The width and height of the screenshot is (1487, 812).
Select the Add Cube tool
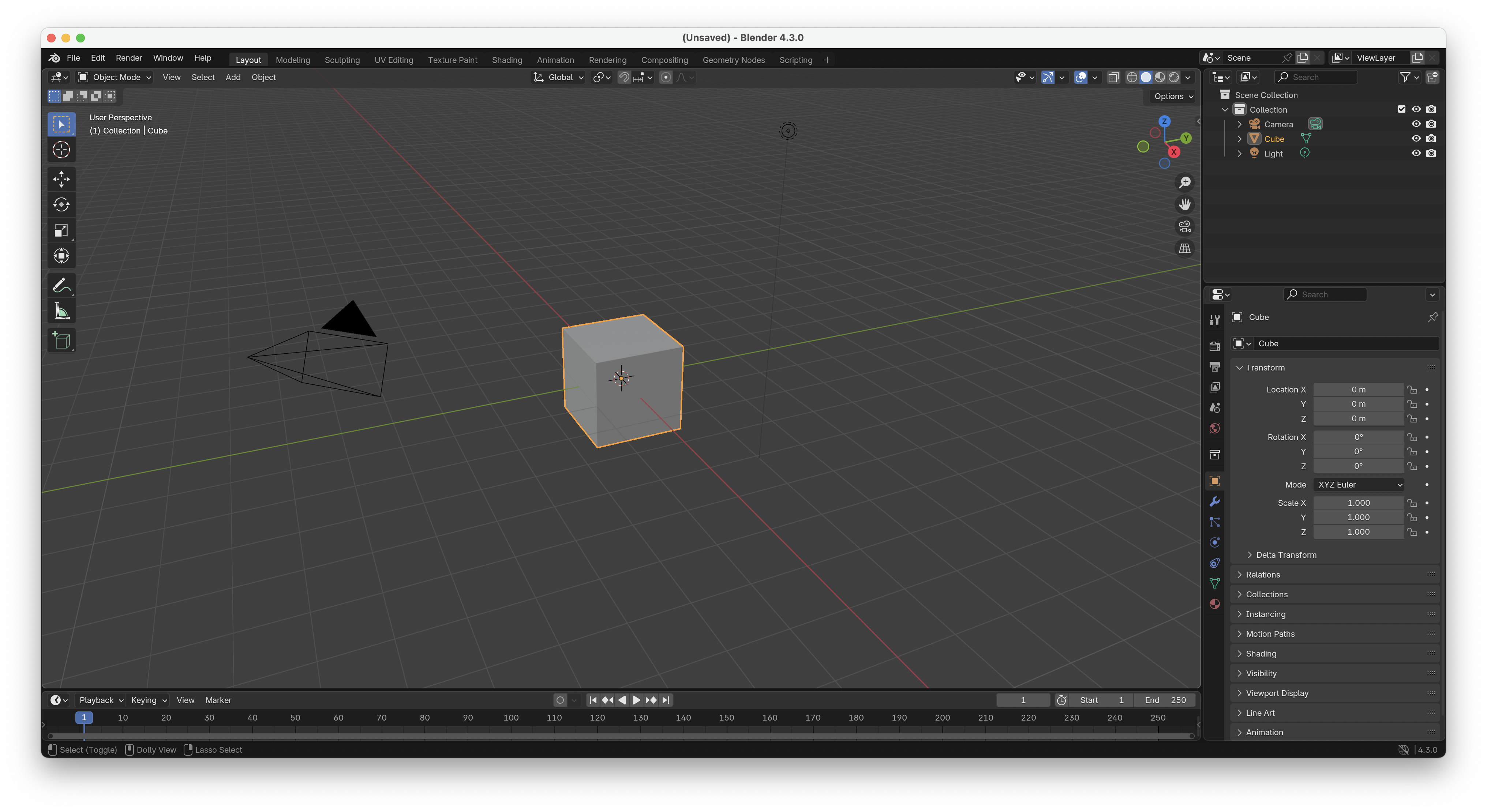61,341
